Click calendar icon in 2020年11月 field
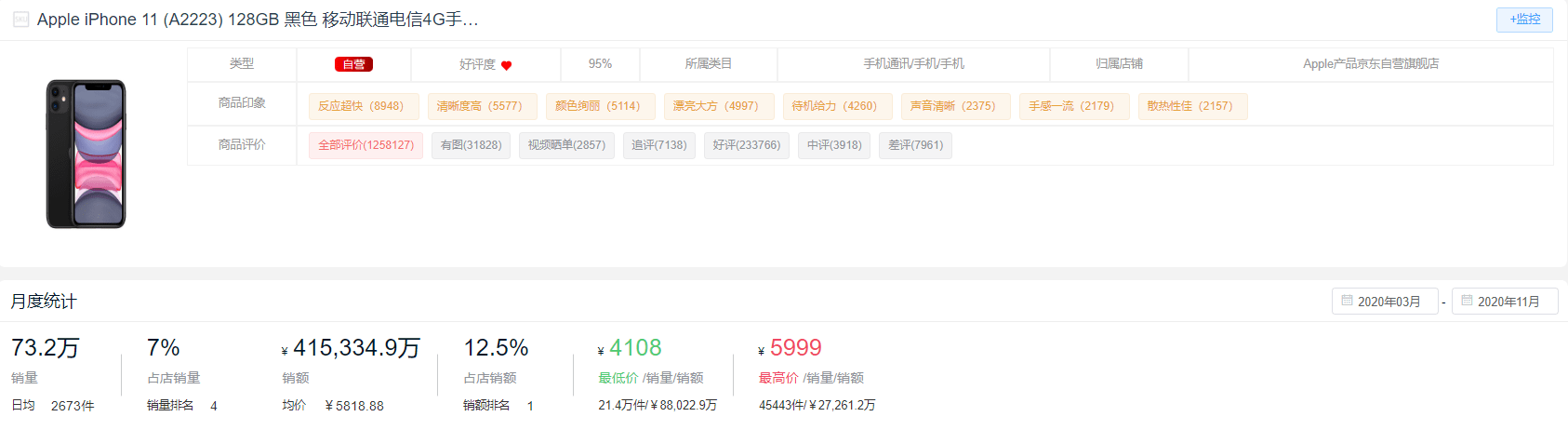 tap(1467, 301)
